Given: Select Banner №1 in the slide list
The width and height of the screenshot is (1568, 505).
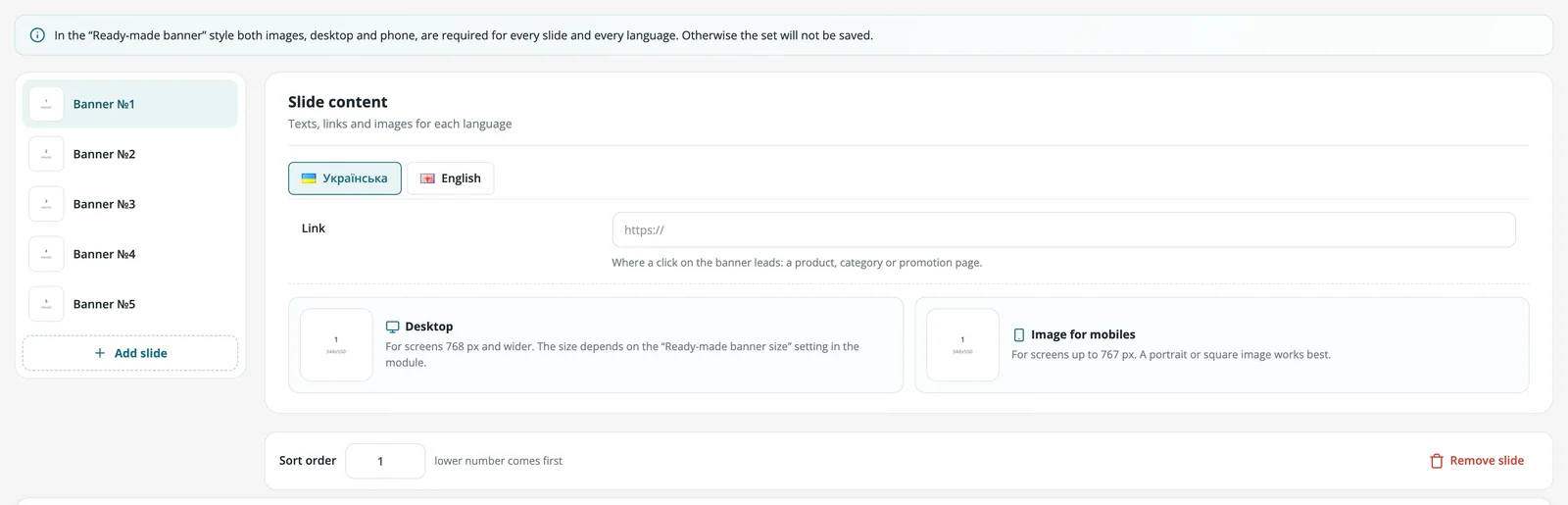Looking at the screenshot, I should (130, 104).
